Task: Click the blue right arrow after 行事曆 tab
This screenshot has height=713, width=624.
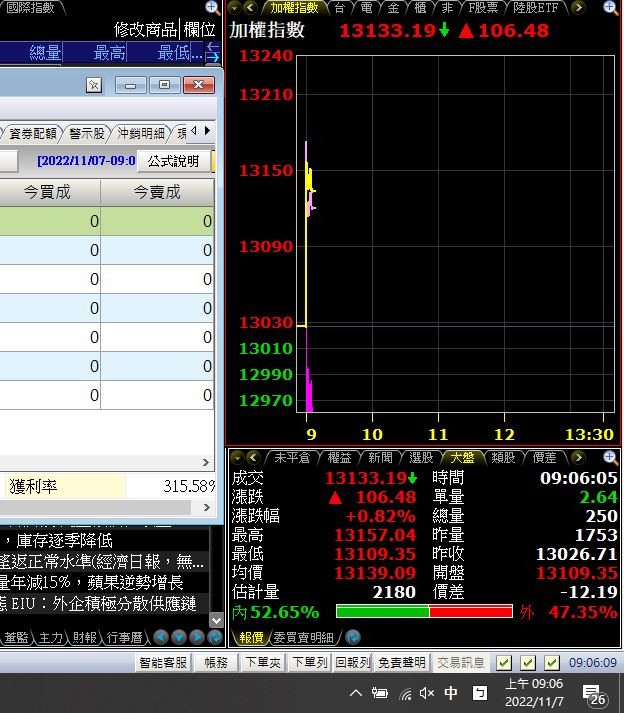Action: click(196, 637)
